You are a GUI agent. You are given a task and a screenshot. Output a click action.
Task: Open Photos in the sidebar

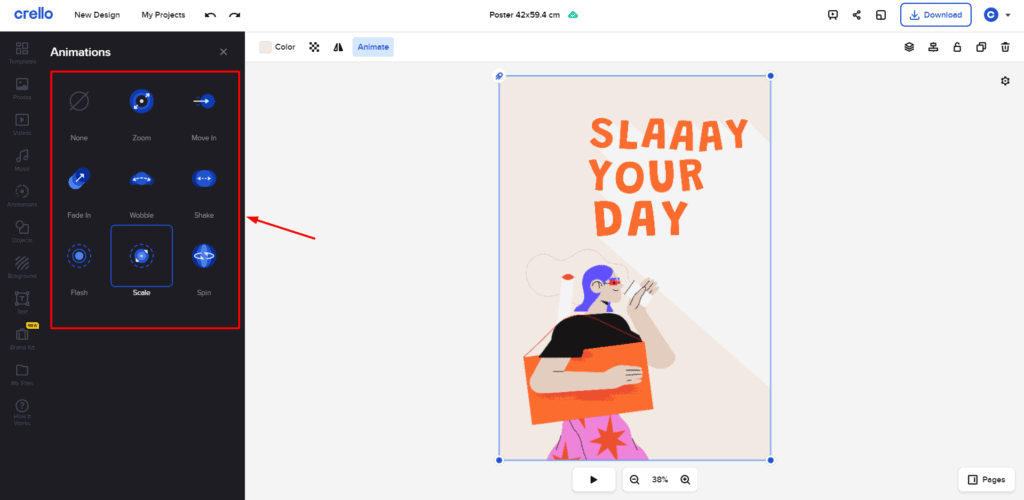(22, 88)
